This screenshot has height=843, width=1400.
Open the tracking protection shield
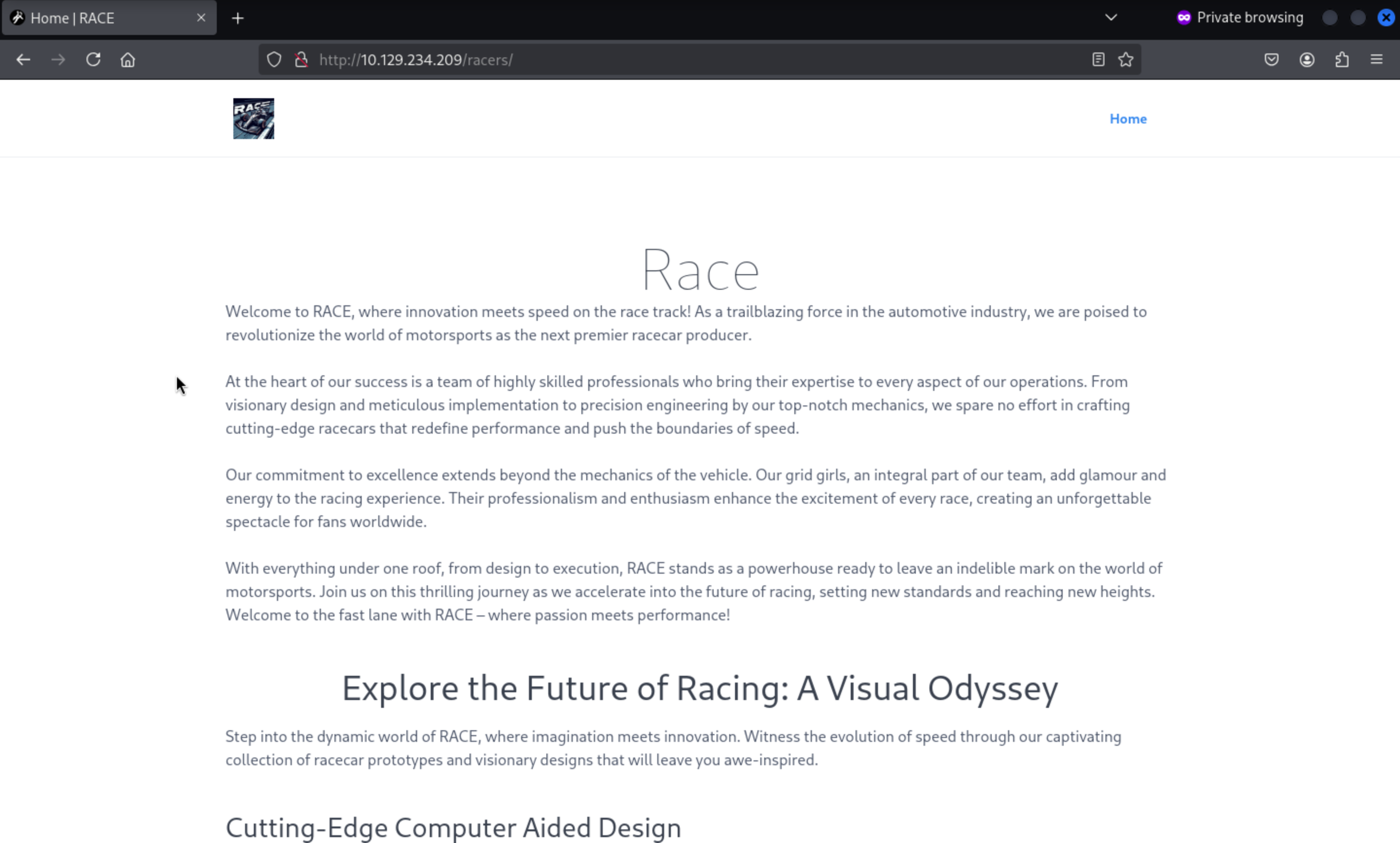tap(274, 60)
